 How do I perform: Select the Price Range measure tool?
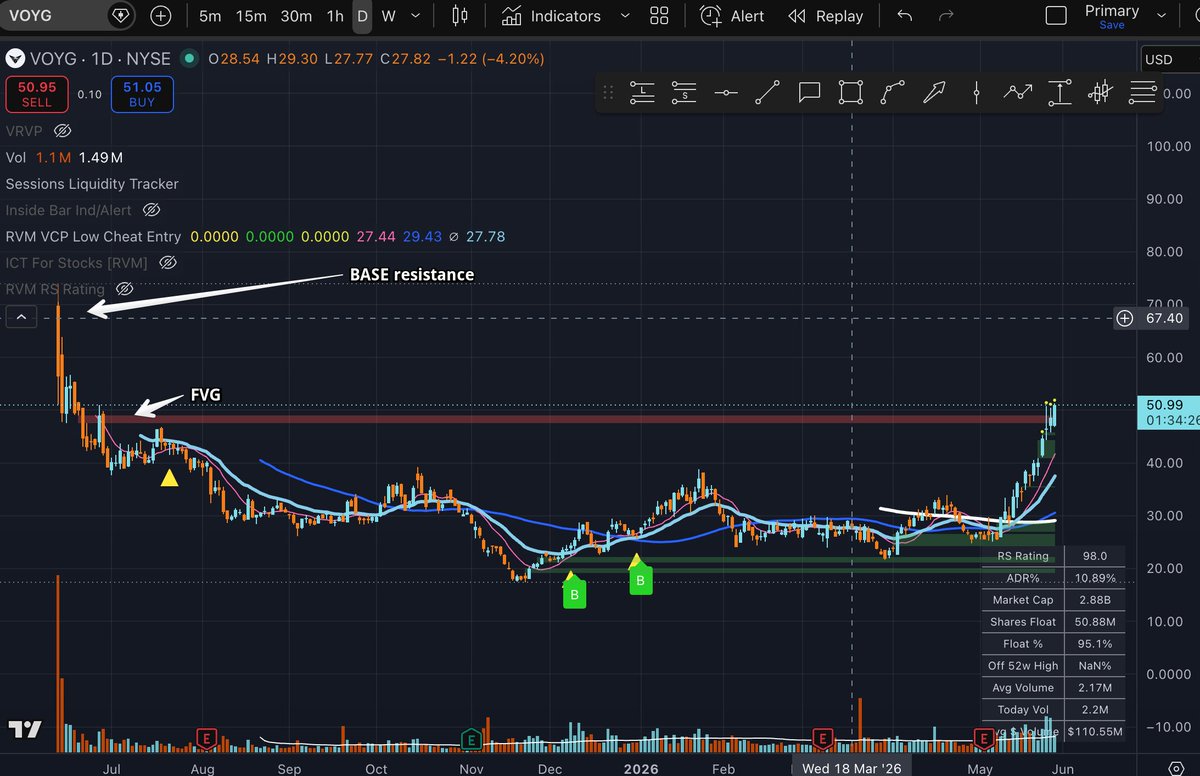point(1059,93)
